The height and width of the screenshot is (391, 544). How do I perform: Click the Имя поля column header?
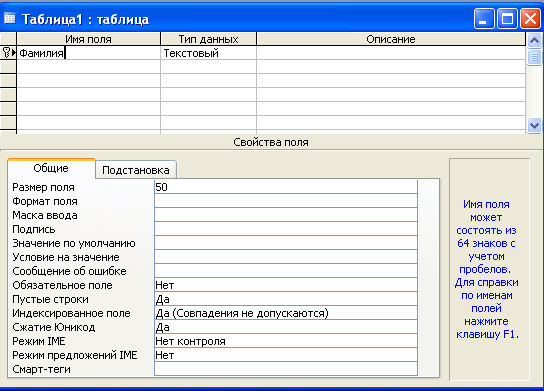(88, 39)
